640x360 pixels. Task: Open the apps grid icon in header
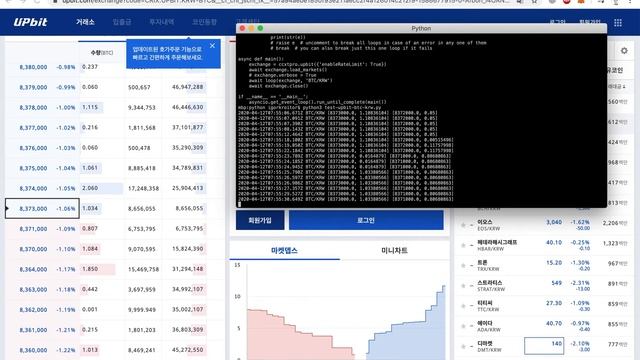618,23
